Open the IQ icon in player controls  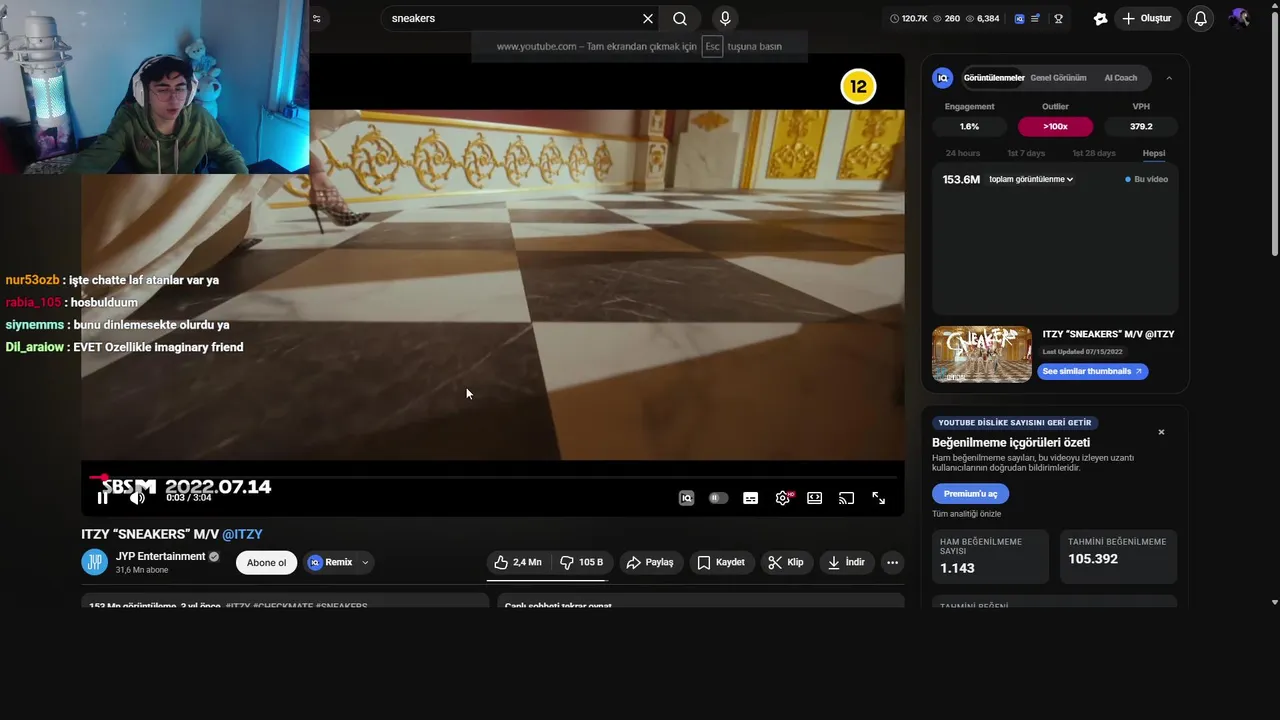click(686, 498)
